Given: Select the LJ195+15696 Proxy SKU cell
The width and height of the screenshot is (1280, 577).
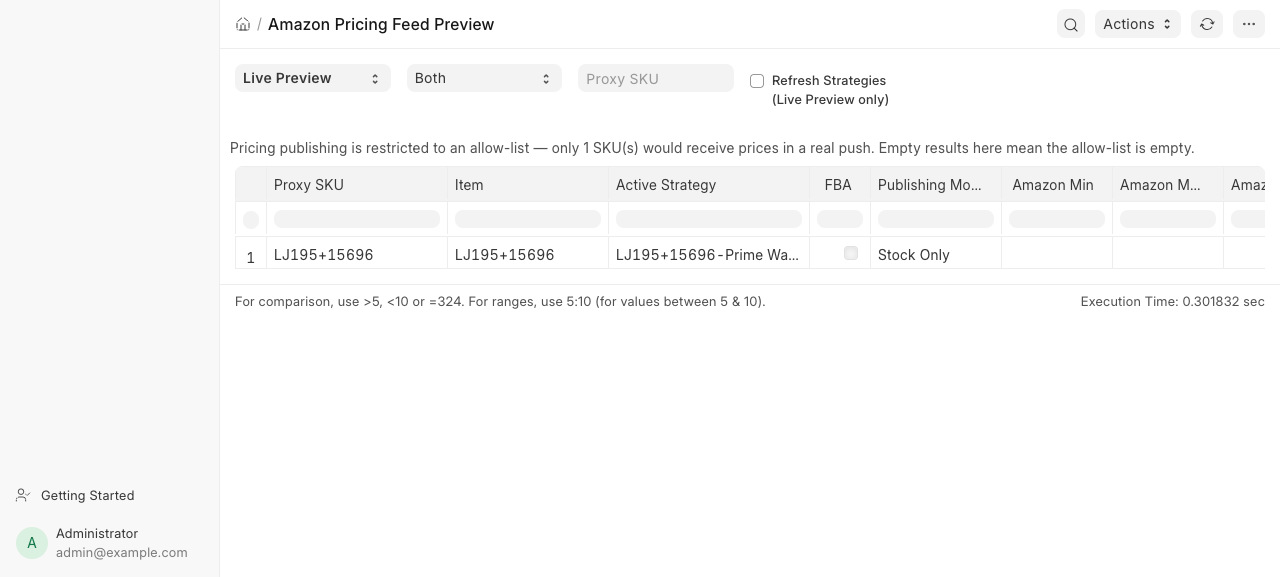Looking at the screenshot, I should [x=357, y=254].
